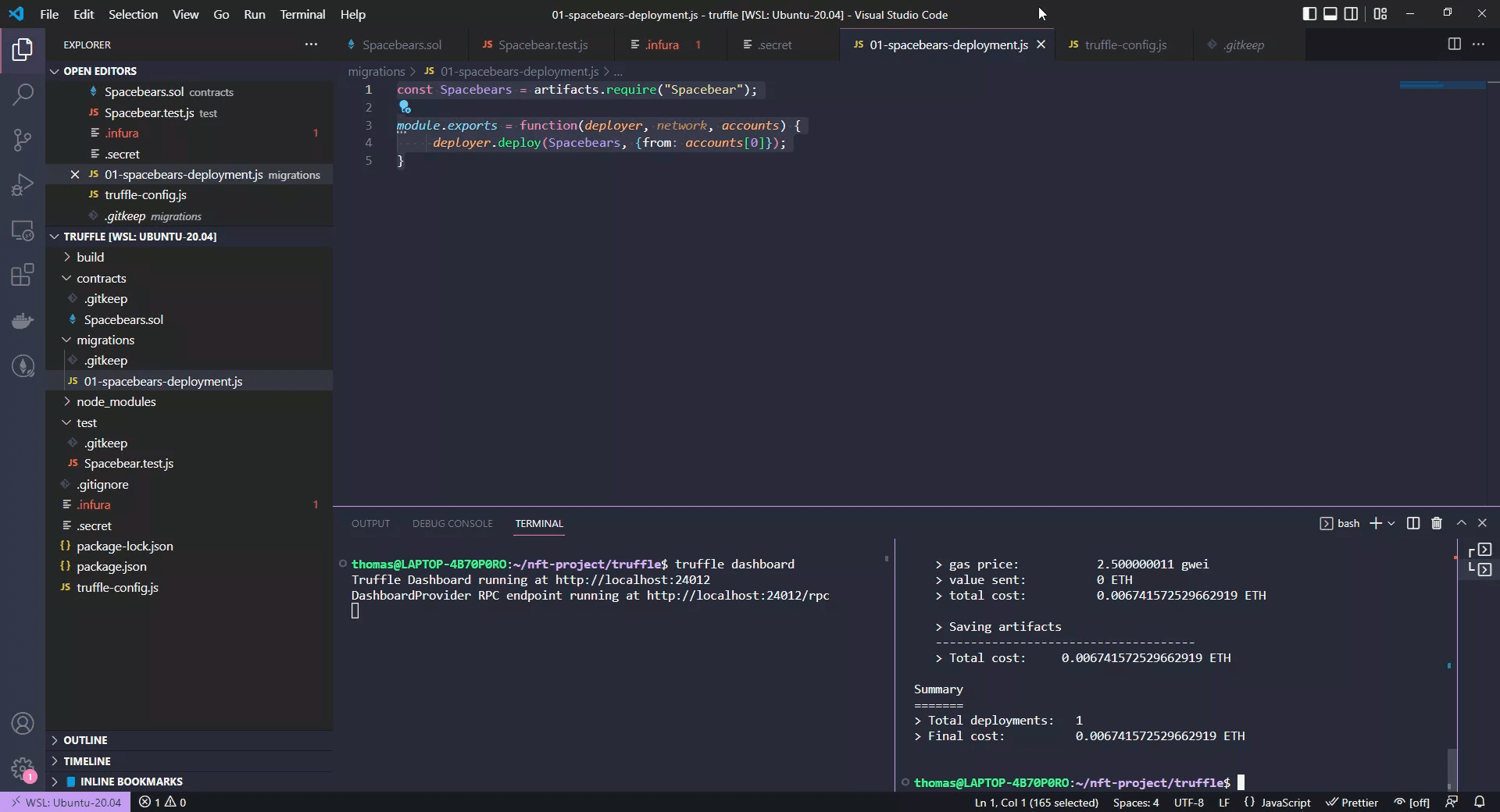The height and width of the screenshot is (812, 1500).
Task: Click WSL: Ubuntu-20.04 remote indicator
Action: tap(66, 802)
